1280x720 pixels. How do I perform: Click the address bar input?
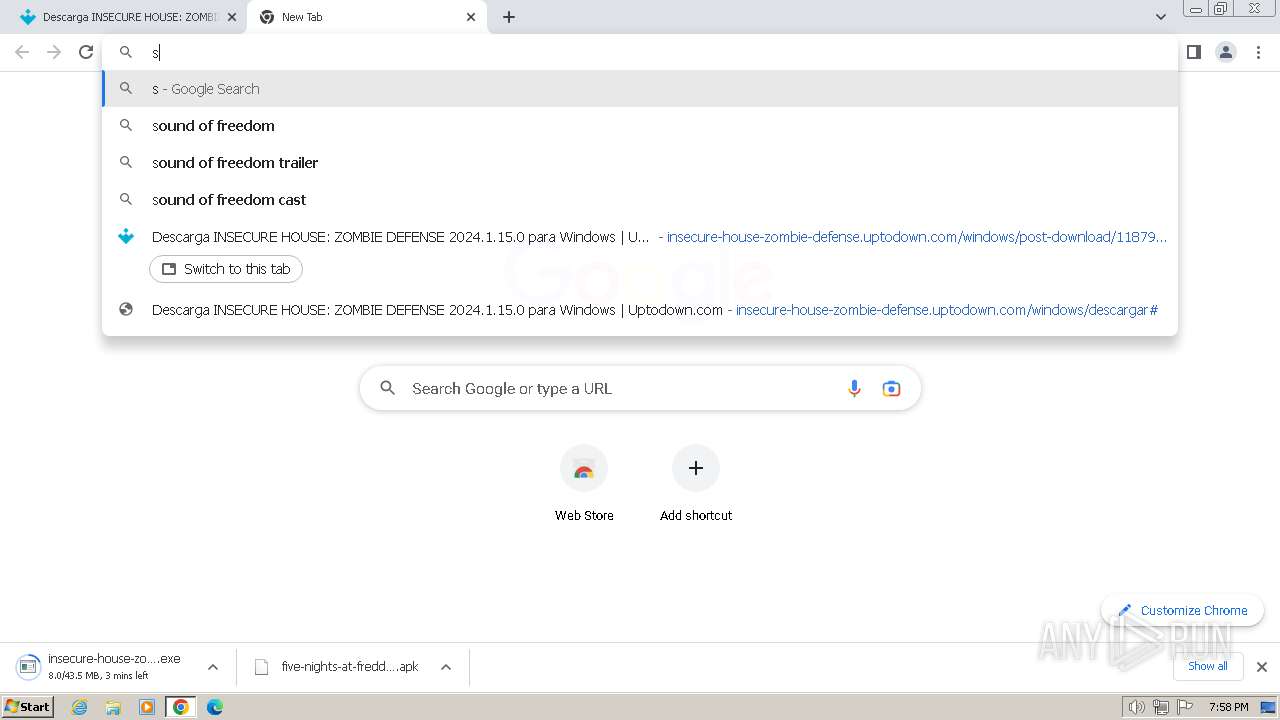pos(640,52)
